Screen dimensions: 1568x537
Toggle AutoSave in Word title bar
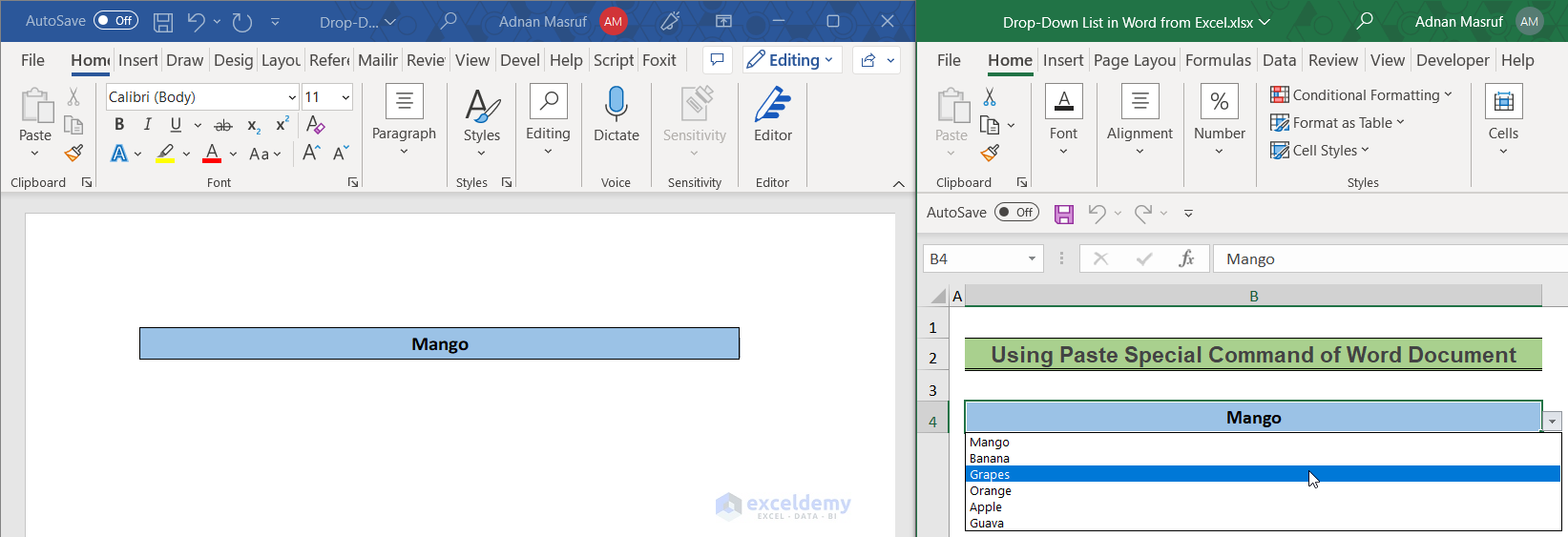click(115, 21)
